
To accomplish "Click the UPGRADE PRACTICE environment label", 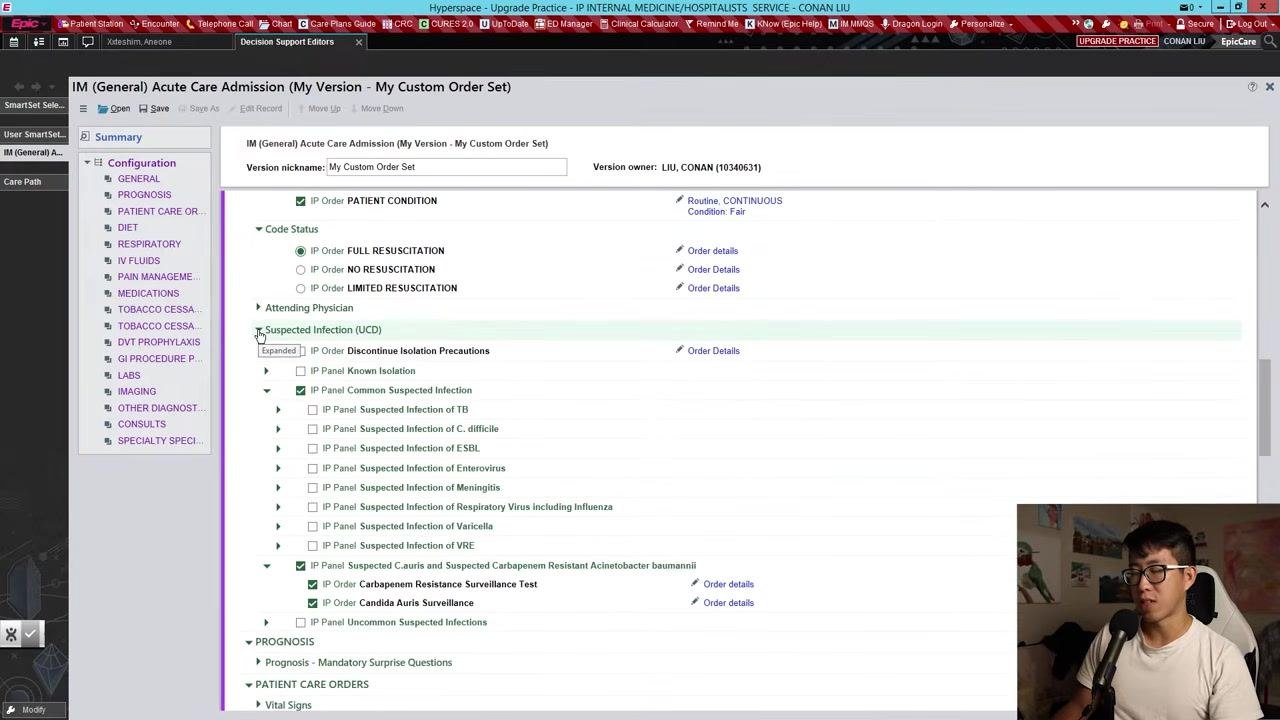I will tap(1117, 42).
